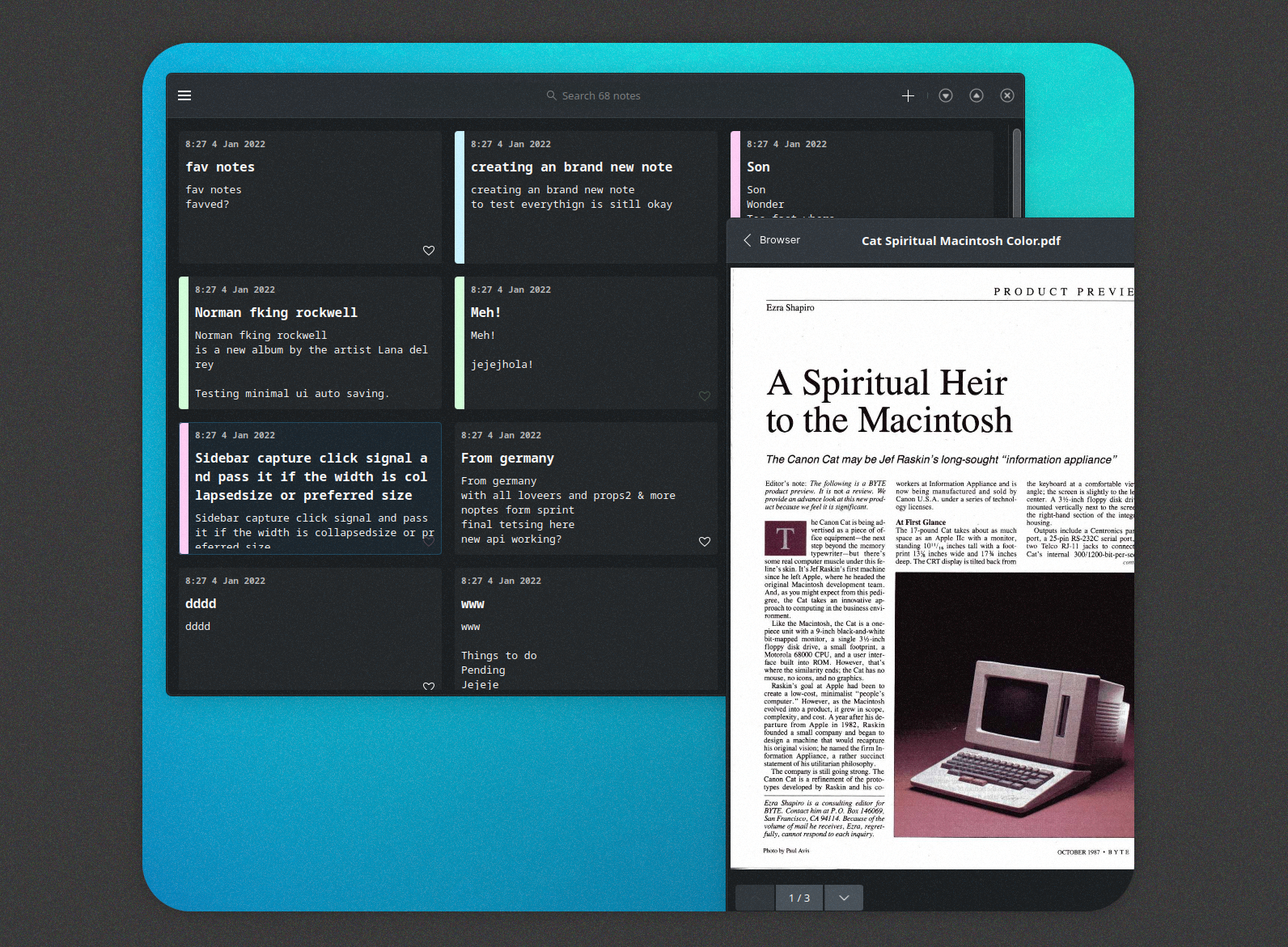Viewport: 1288px width, 947px height.
Task: Click 'A Spiritual Heir to the Macintosh' headline
Action: click(889, 401)
